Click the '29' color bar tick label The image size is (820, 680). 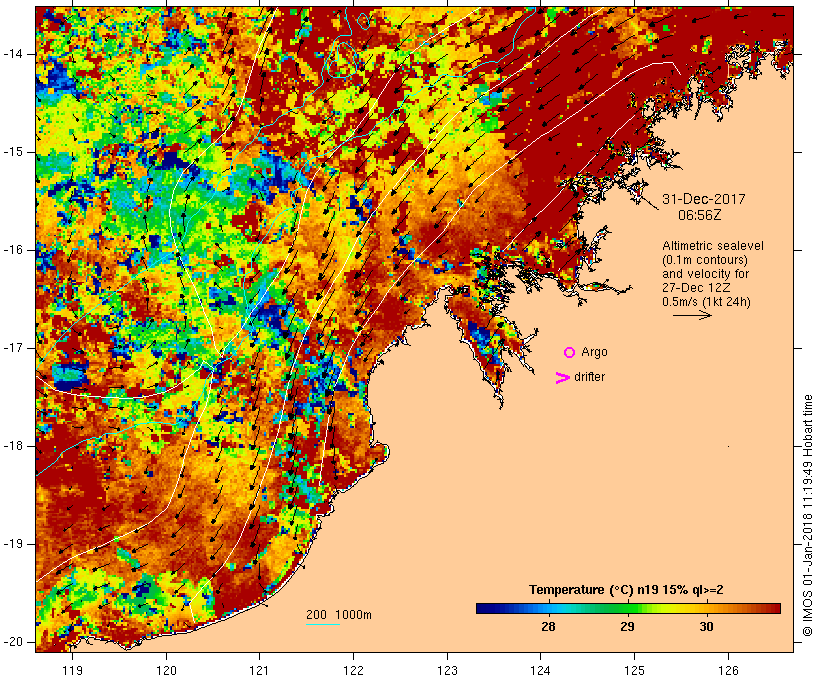(627, 626)
